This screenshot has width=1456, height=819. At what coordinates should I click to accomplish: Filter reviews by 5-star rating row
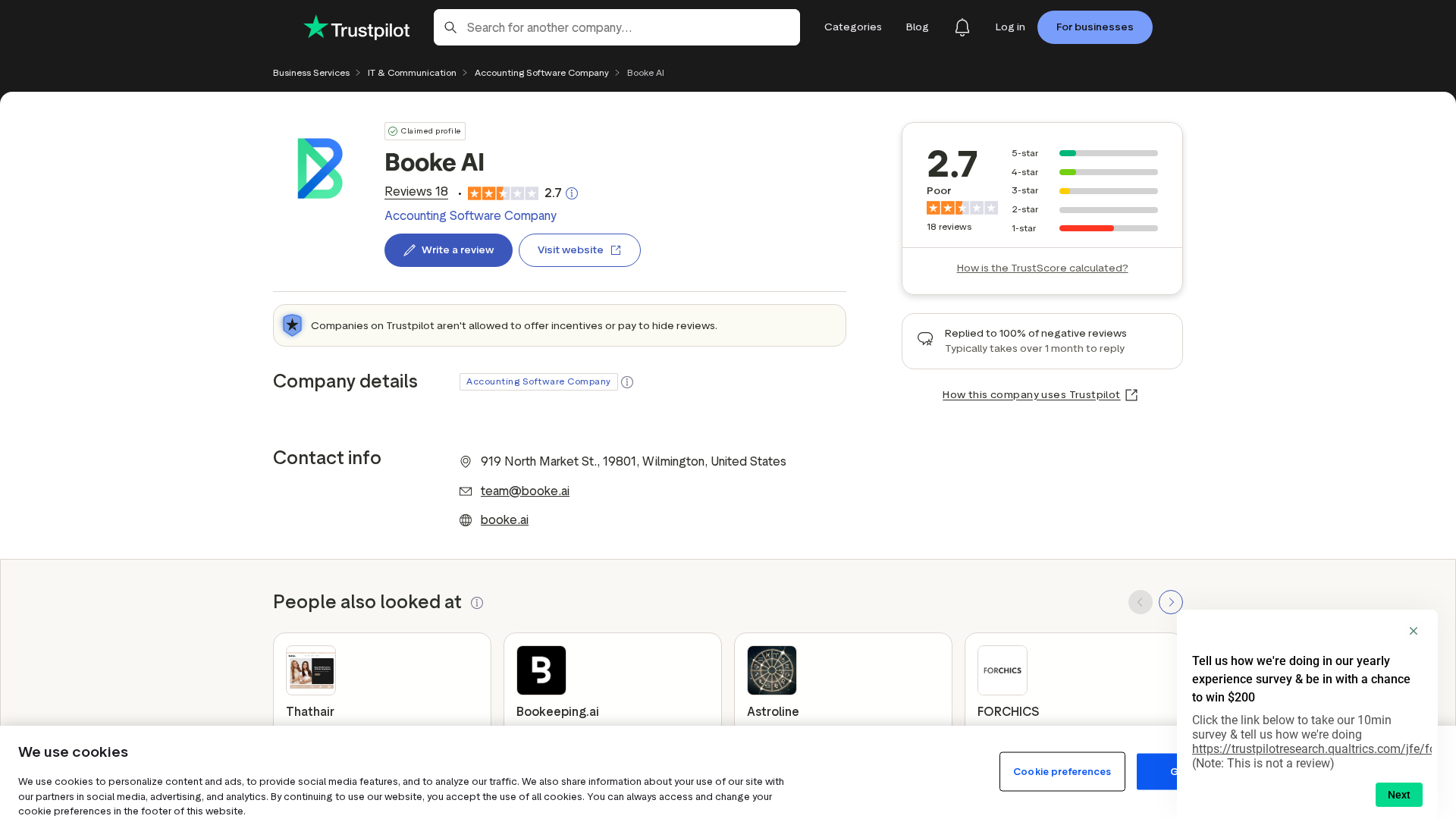coord(1084,153)
